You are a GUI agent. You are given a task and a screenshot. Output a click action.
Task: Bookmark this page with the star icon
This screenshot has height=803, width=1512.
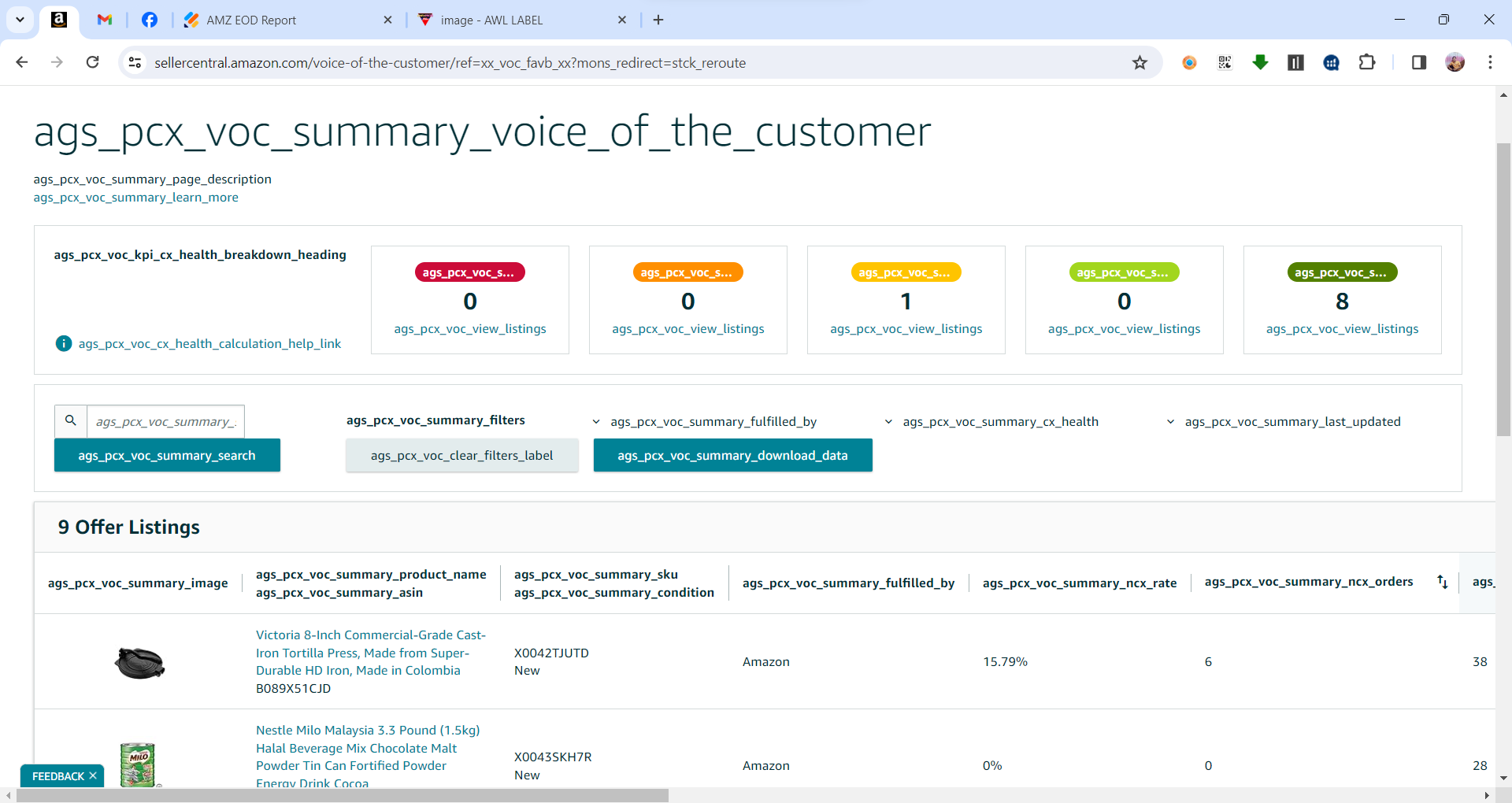(1140, 62)
